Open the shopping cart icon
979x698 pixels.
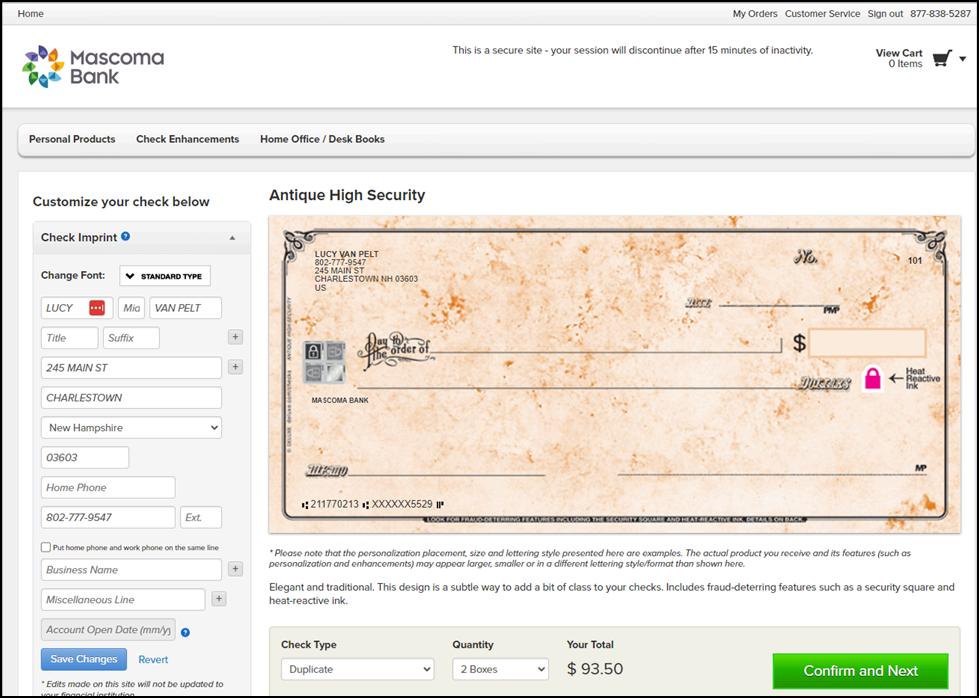click(x=942, y=59)
